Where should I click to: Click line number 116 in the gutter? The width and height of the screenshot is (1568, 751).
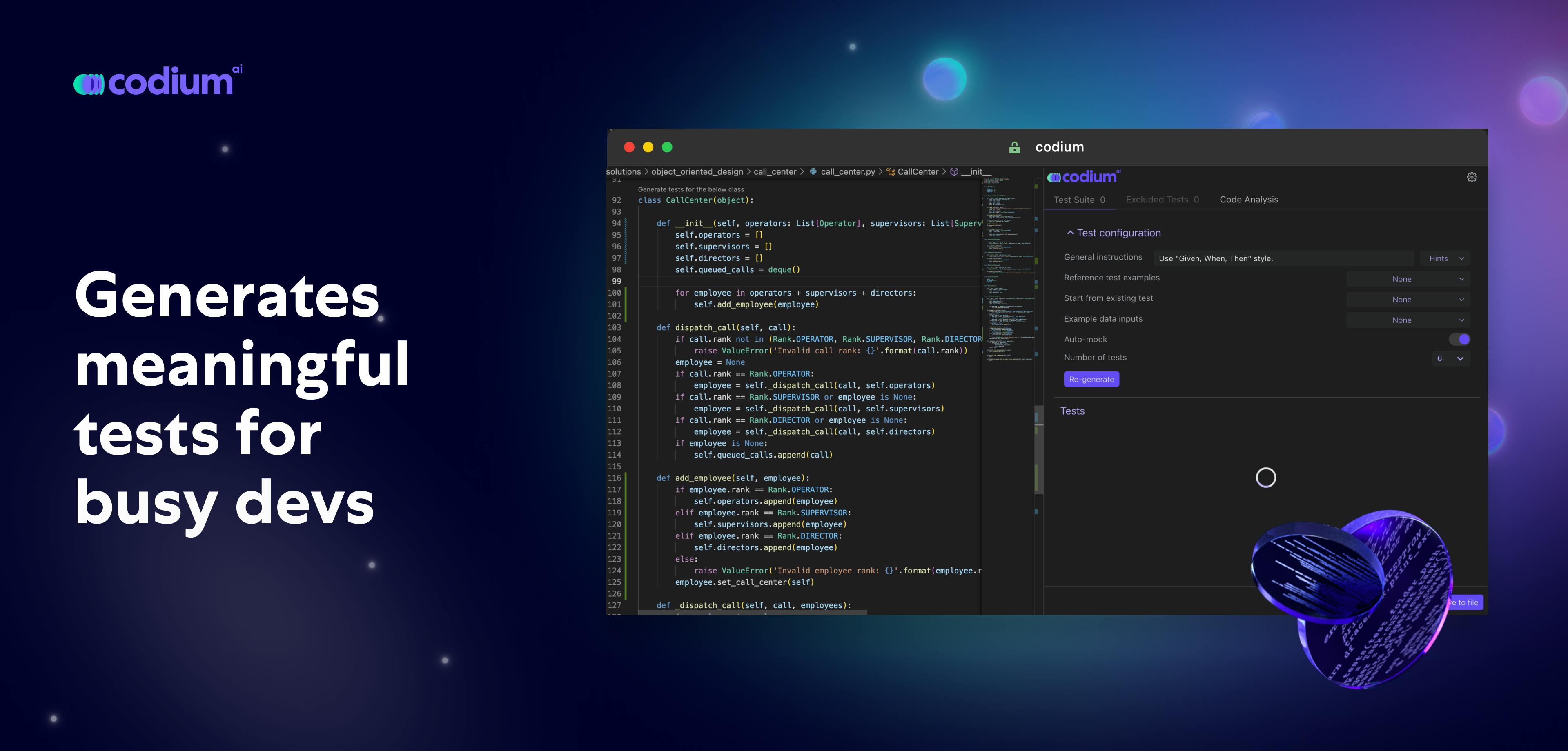pyautogui.click(x=614, y=478)
